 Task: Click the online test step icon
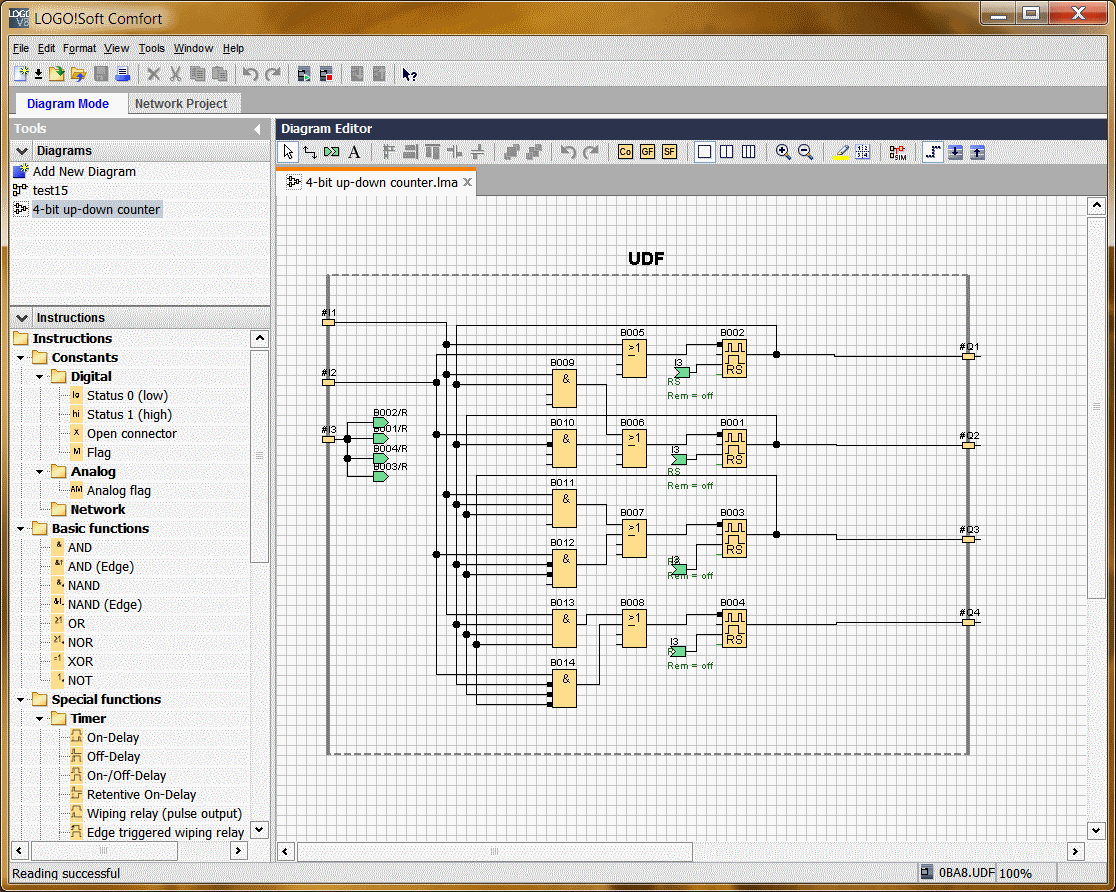(x=932, y=152)
